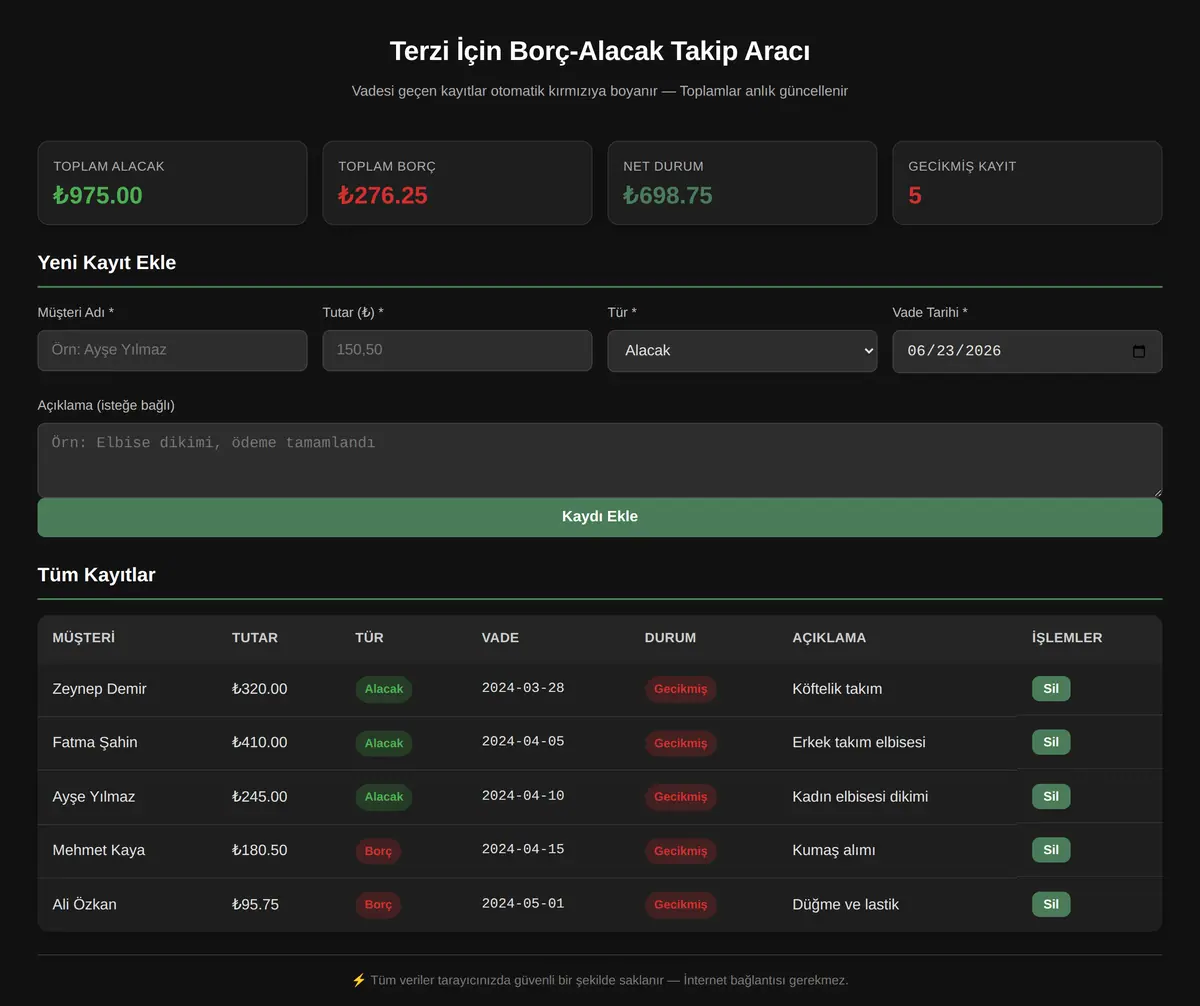Click Gecikmiş status in Ali Özkan row
1200x1006 pixels.
click(x=681, y=905)
